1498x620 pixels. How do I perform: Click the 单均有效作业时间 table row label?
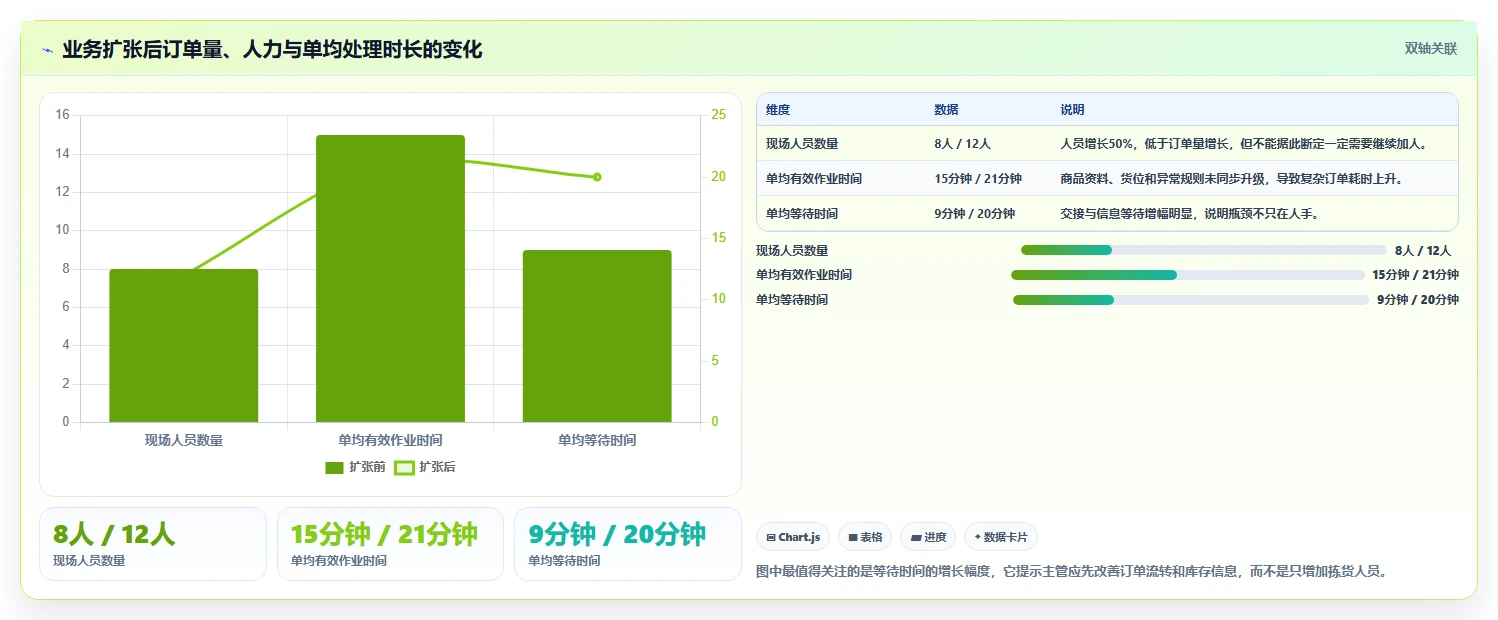point(814,179)
